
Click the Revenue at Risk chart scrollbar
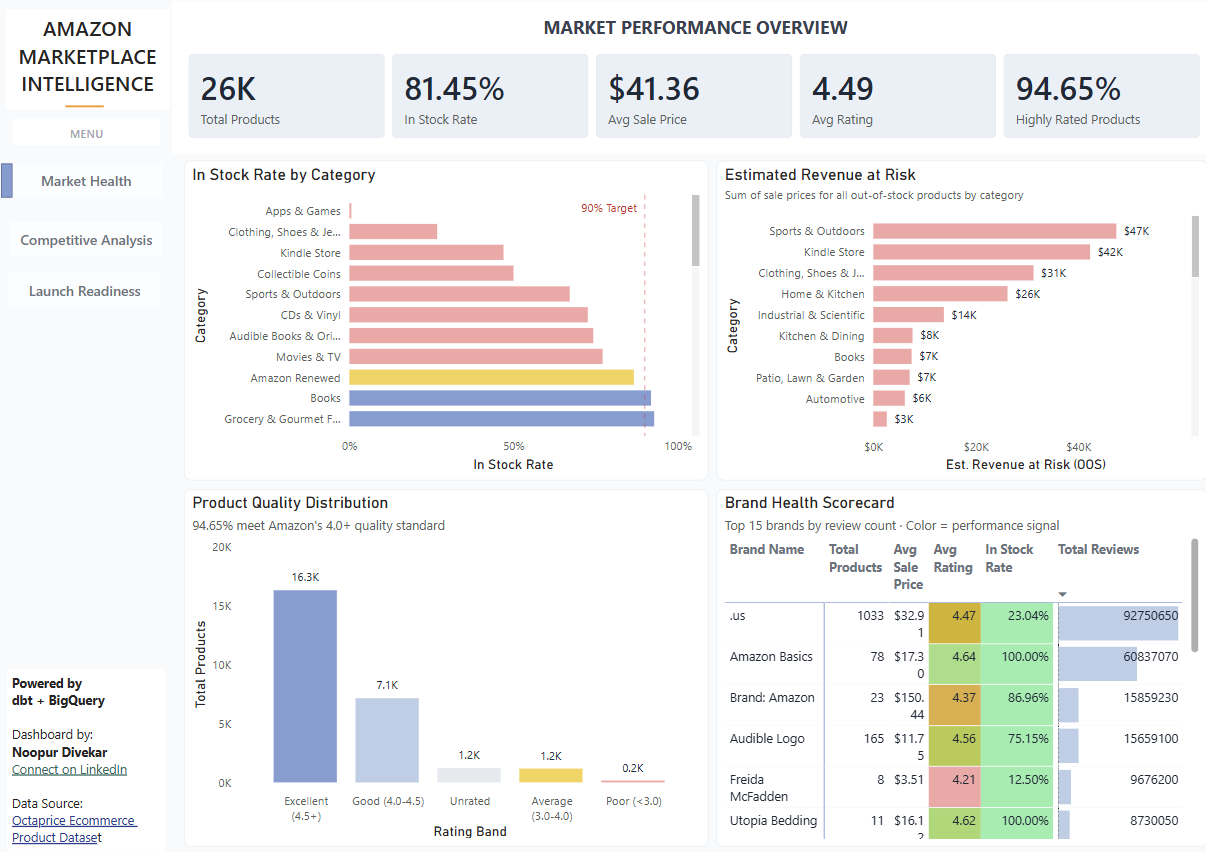[x=1195, y=246]
